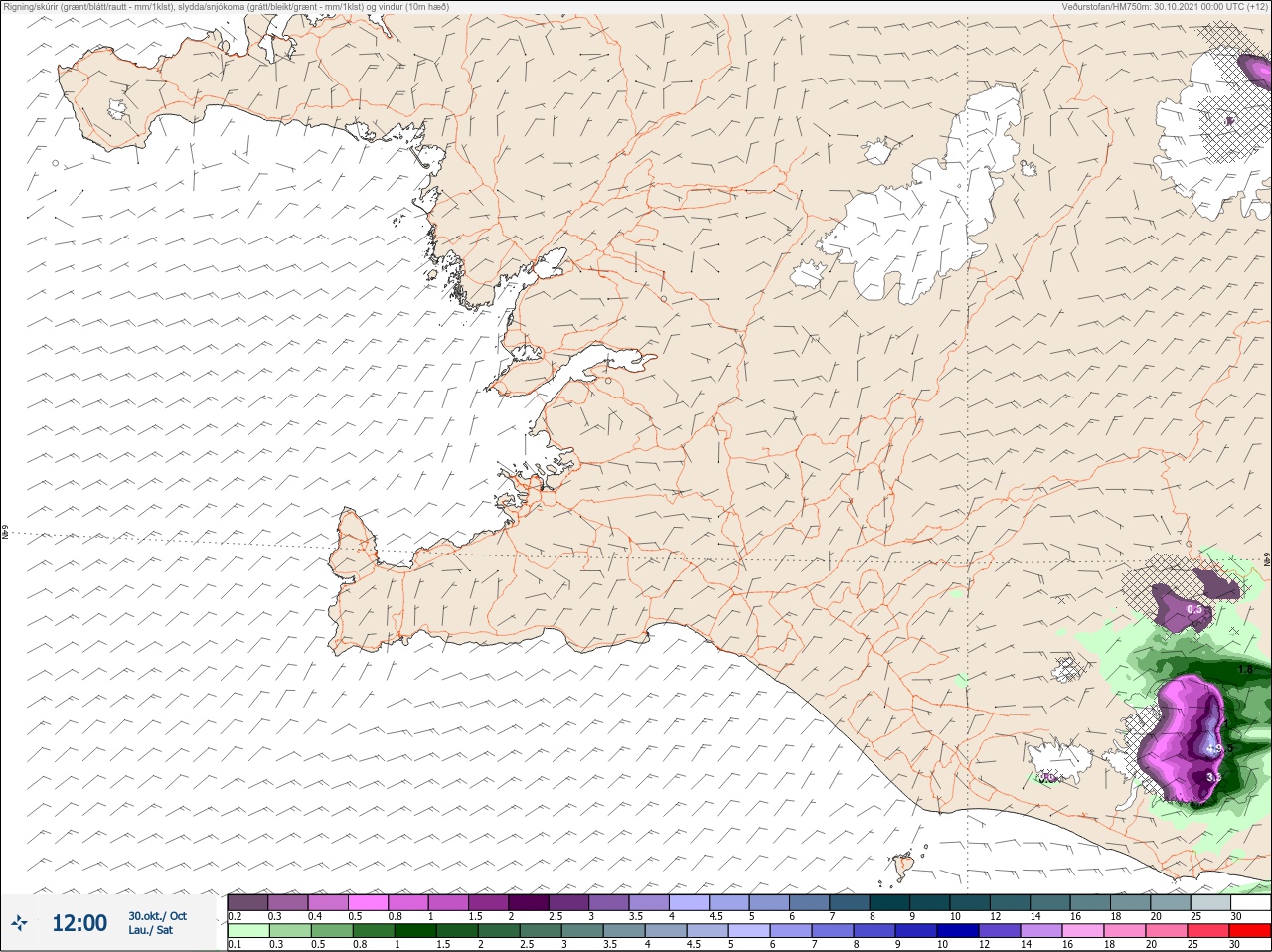Click the large magenta snowfall blob
This screenshot has height=952, width=1272.
click(x=1181, y=737)
